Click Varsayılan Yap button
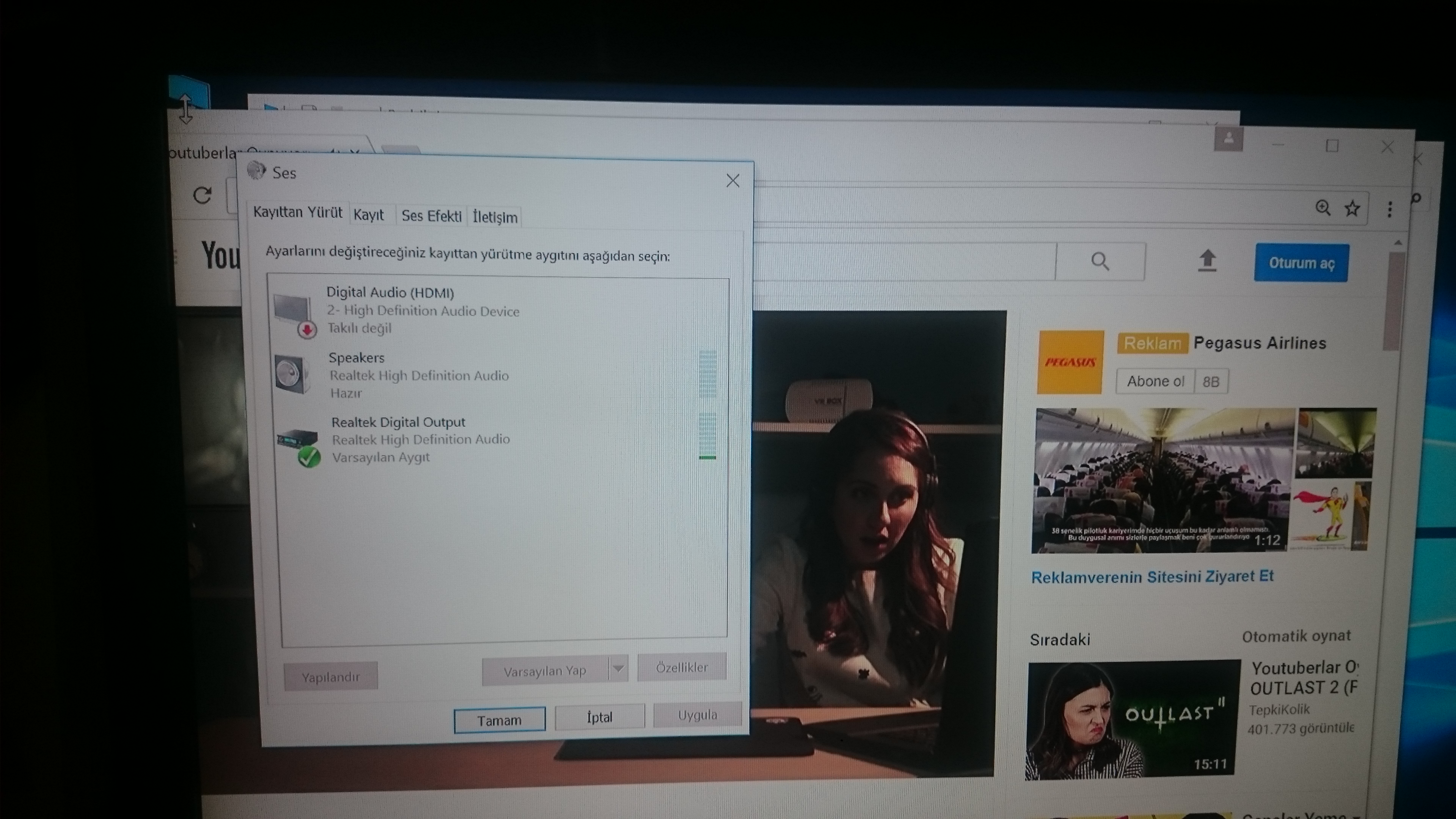 click(x=545, y=671)
